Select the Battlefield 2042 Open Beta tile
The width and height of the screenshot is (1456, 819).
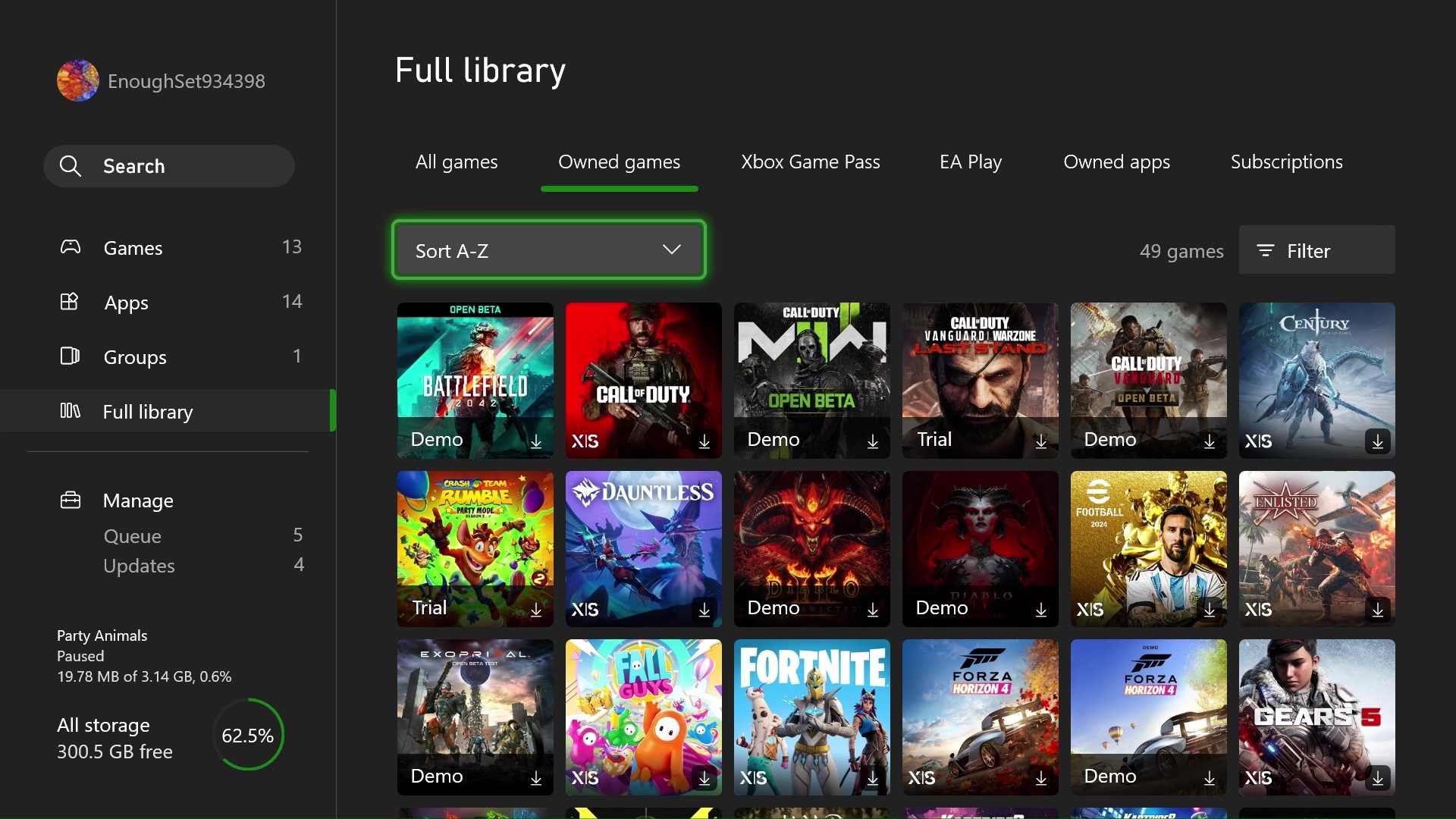click(475, 381)
